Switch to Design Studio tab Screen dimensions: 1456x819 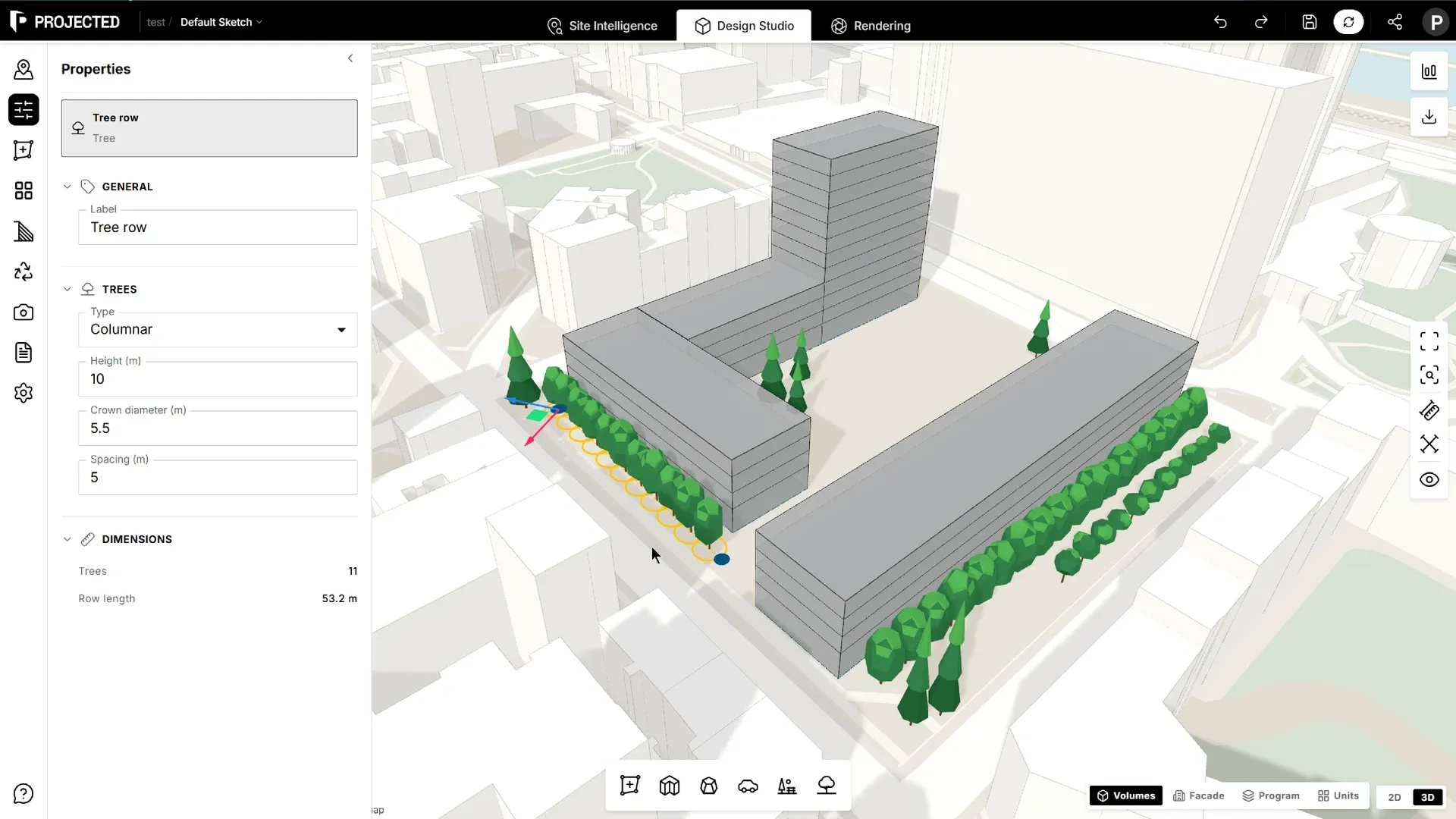(x=744, y=26)
